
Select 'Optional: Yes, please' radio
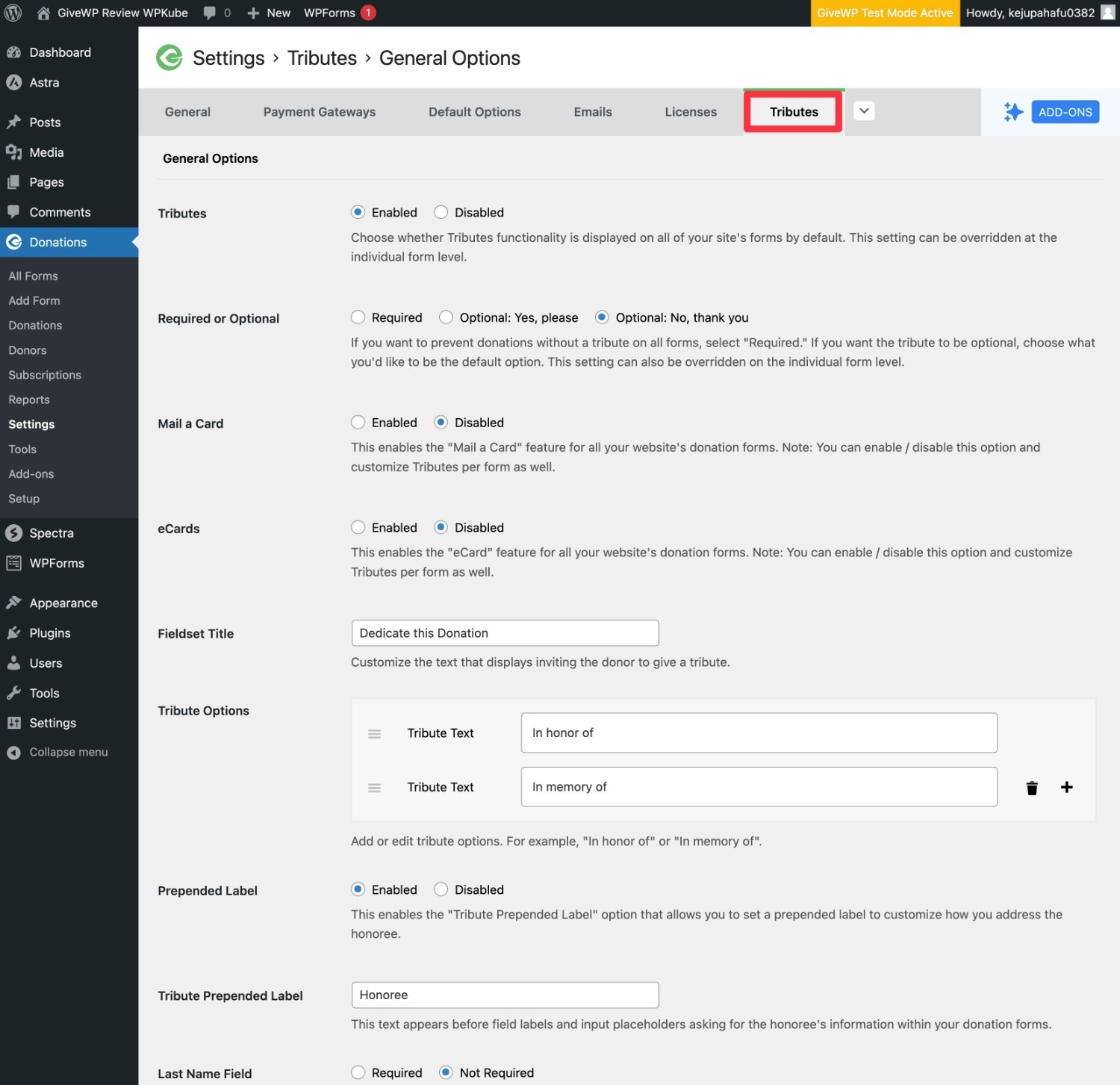point(447,317)
